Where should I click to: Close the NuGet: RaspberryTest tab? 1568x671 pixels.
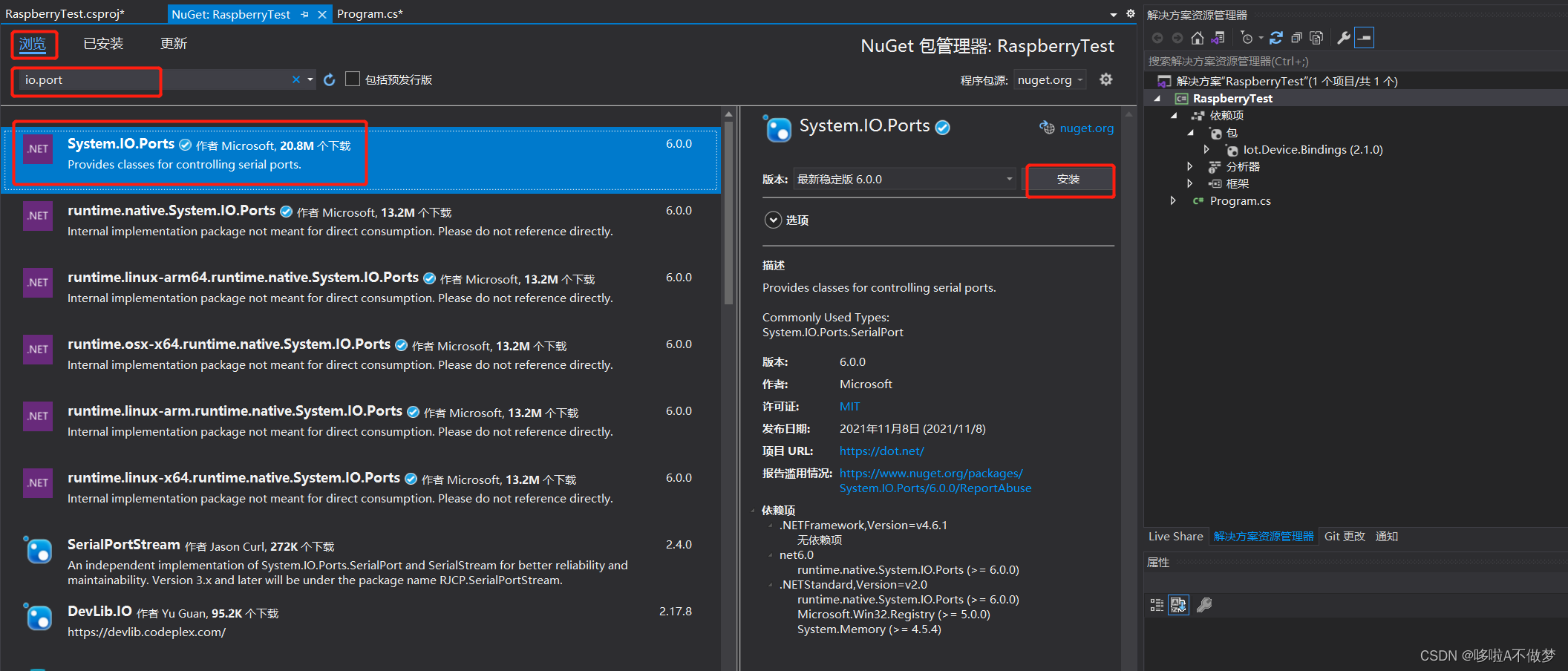point(322,14)
